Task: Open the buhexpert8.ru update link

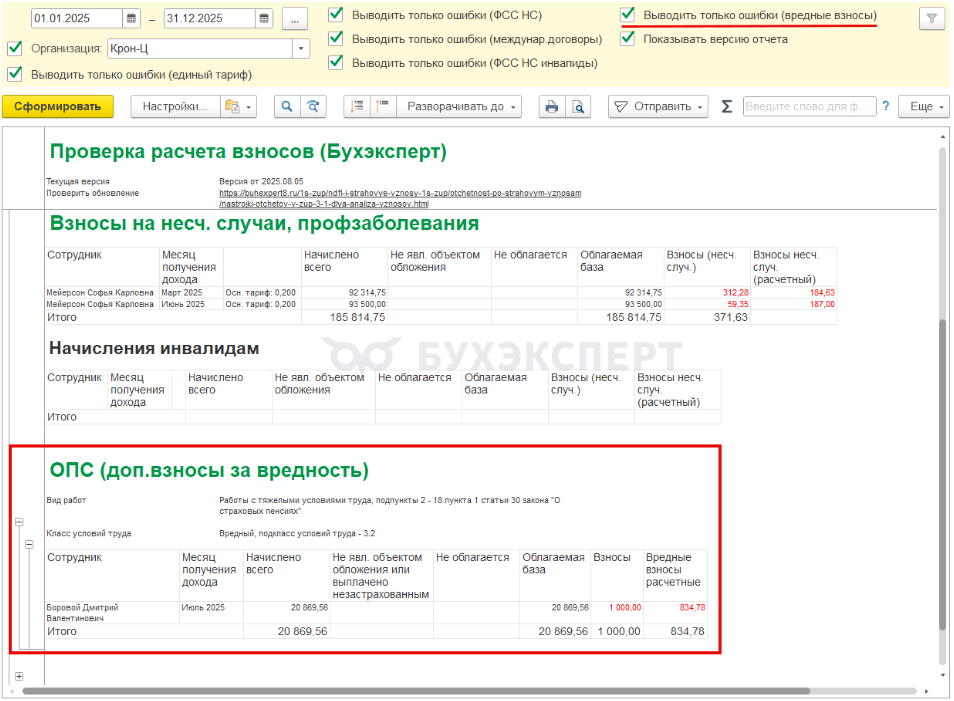Action: tap(400, 198)
